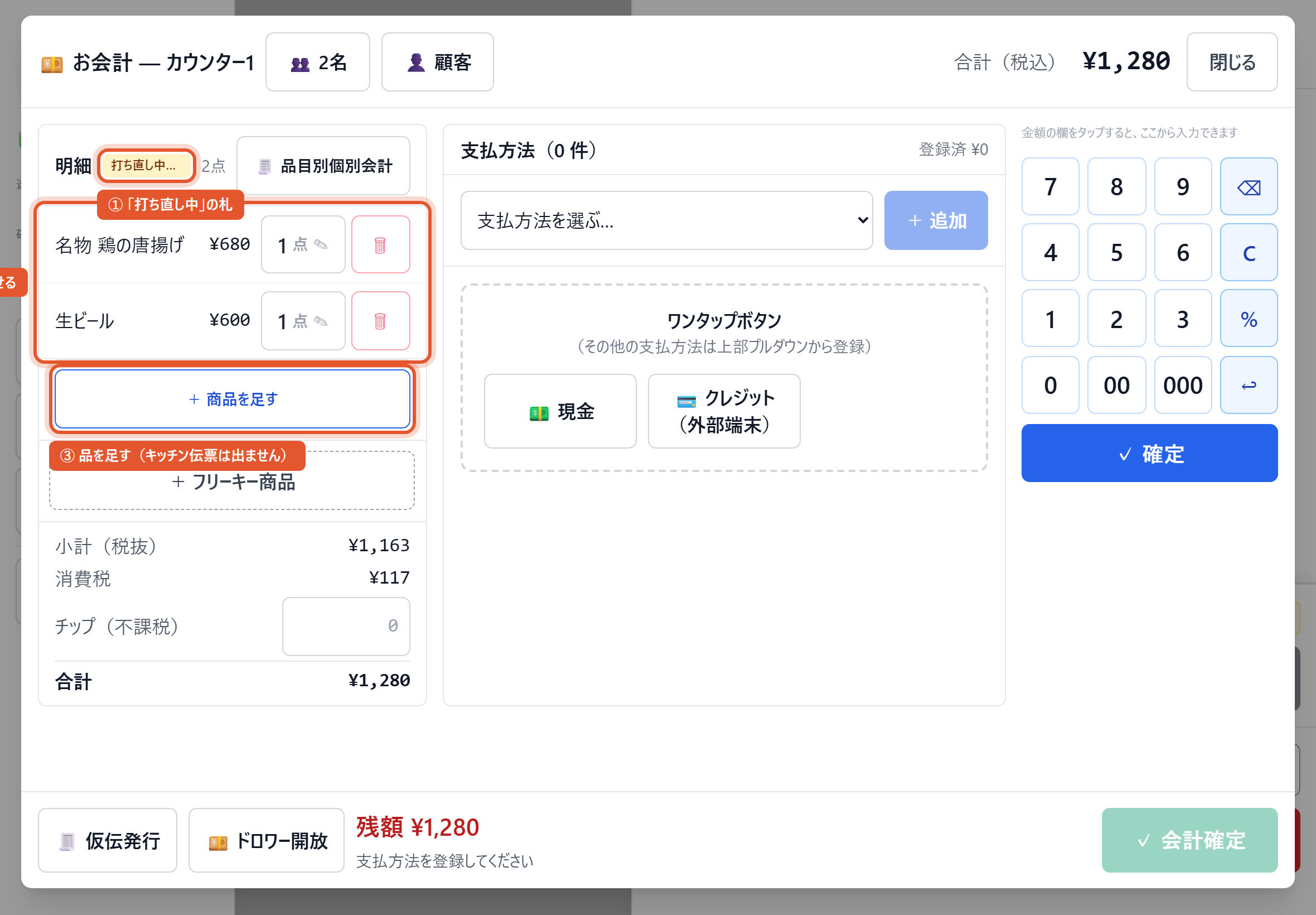This screenshot has height=915, width=1316.
Task: Click the ＋追加 payment button
Action: click(x=936, y=221)
